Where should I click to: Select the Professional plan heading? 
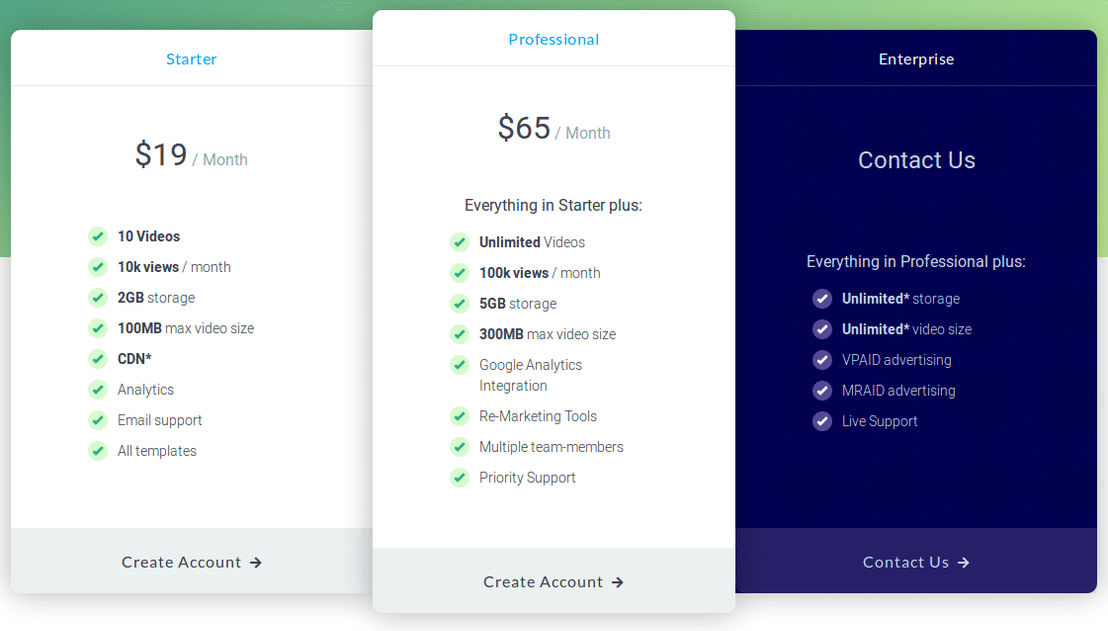click(x=553, y=40)
